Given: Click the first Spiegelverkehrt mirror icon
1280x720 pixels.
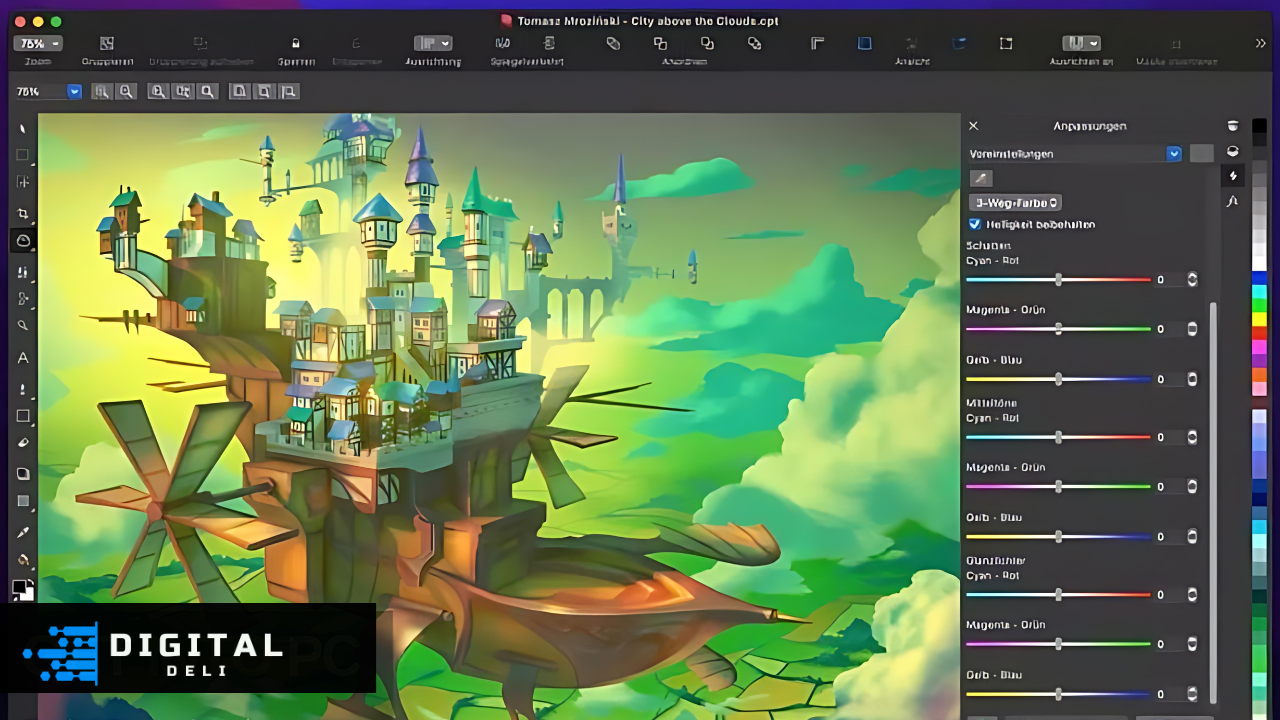Looking at the screenshot, I should tap(502, 43).
